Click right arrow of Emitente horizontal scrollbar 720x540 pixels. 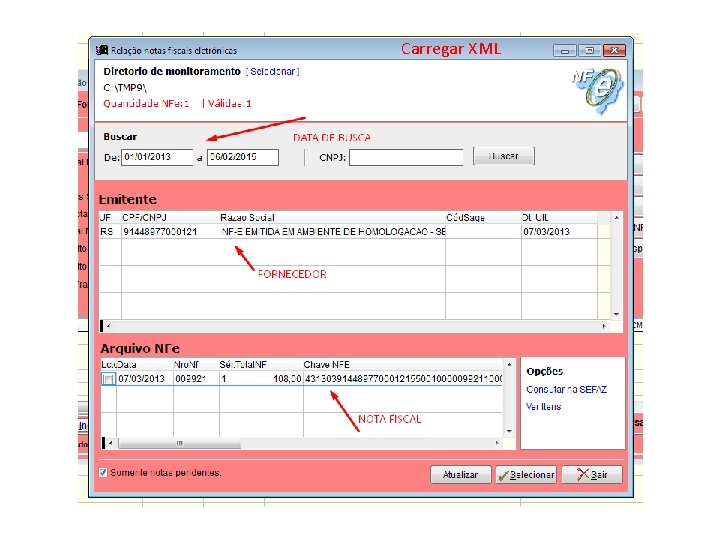(604, 326)
